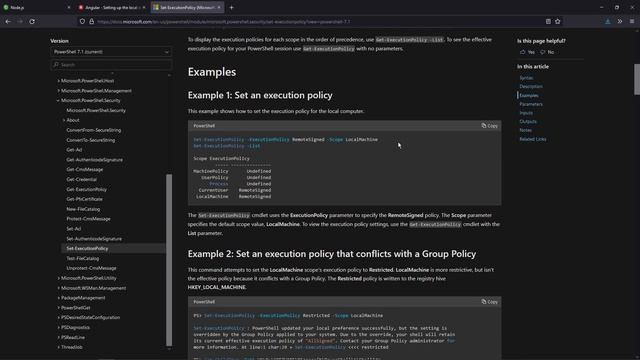Viewport: 640px width, 360px height.
Task: Jump to Outputs section
Action: pyautogui.click(x=528, y=122)
